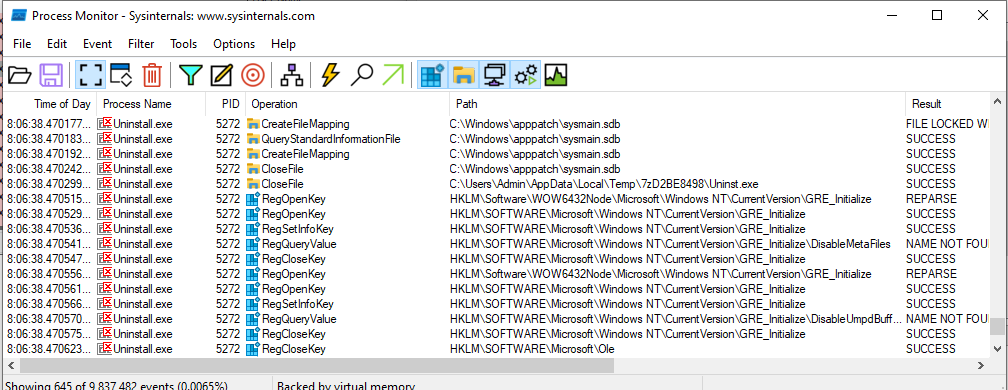Toggle Show File System Activity filter
The width and height of the screenshot is (1008, 390).
tap(464, 76)
